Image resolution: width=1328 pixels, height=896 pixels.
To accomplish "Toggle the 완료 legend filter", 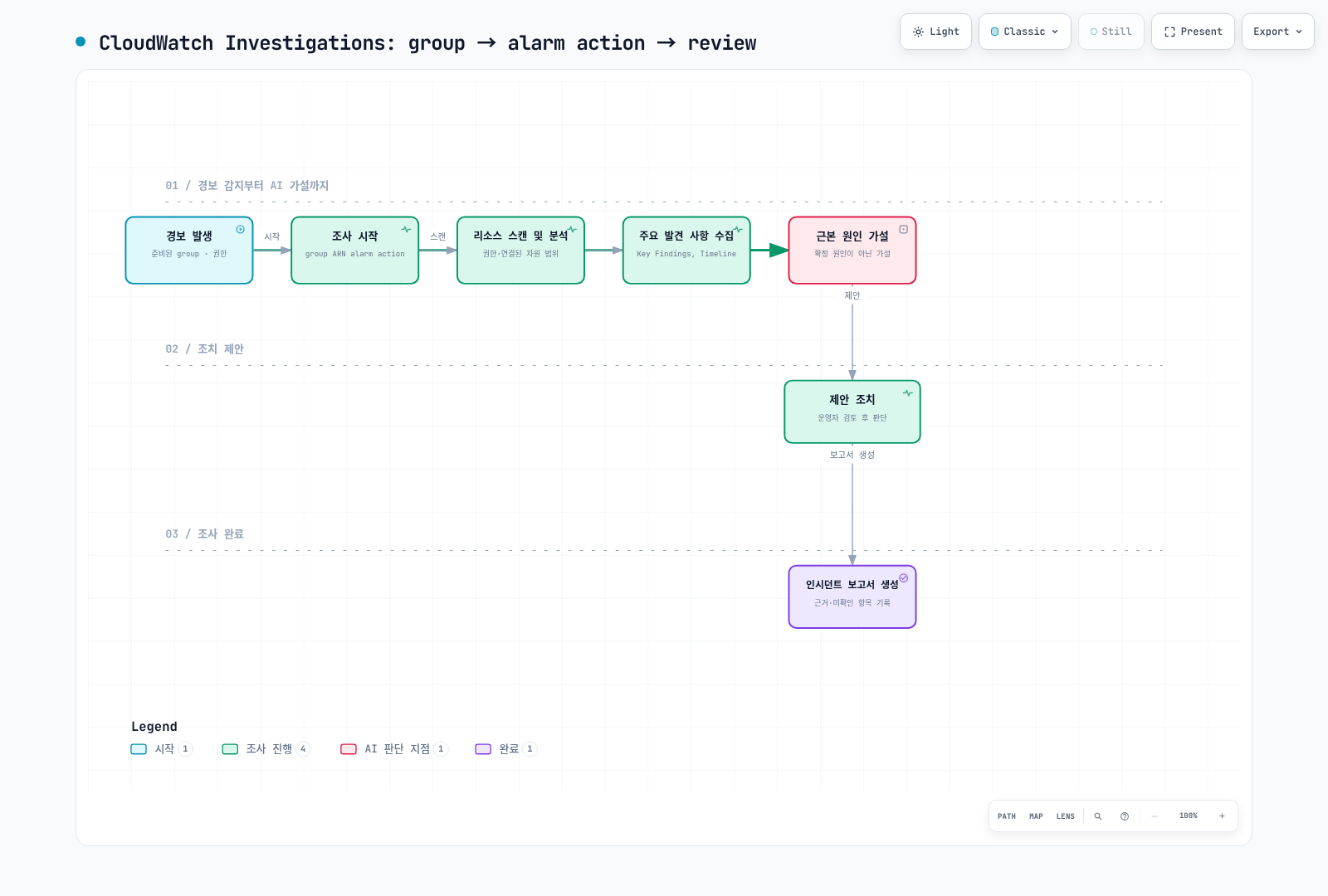I will 506,749.
